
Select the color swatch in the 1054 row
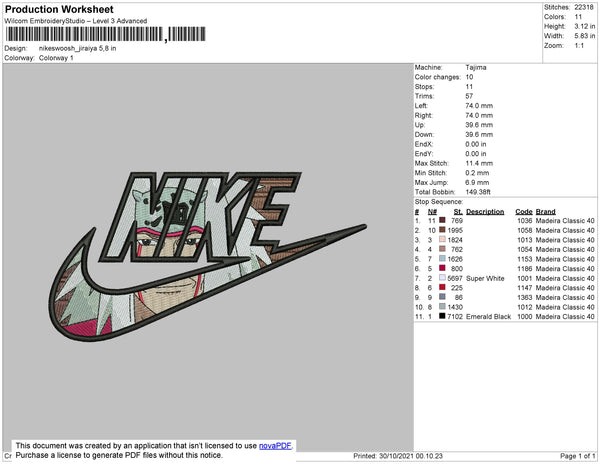pos(442,249)
